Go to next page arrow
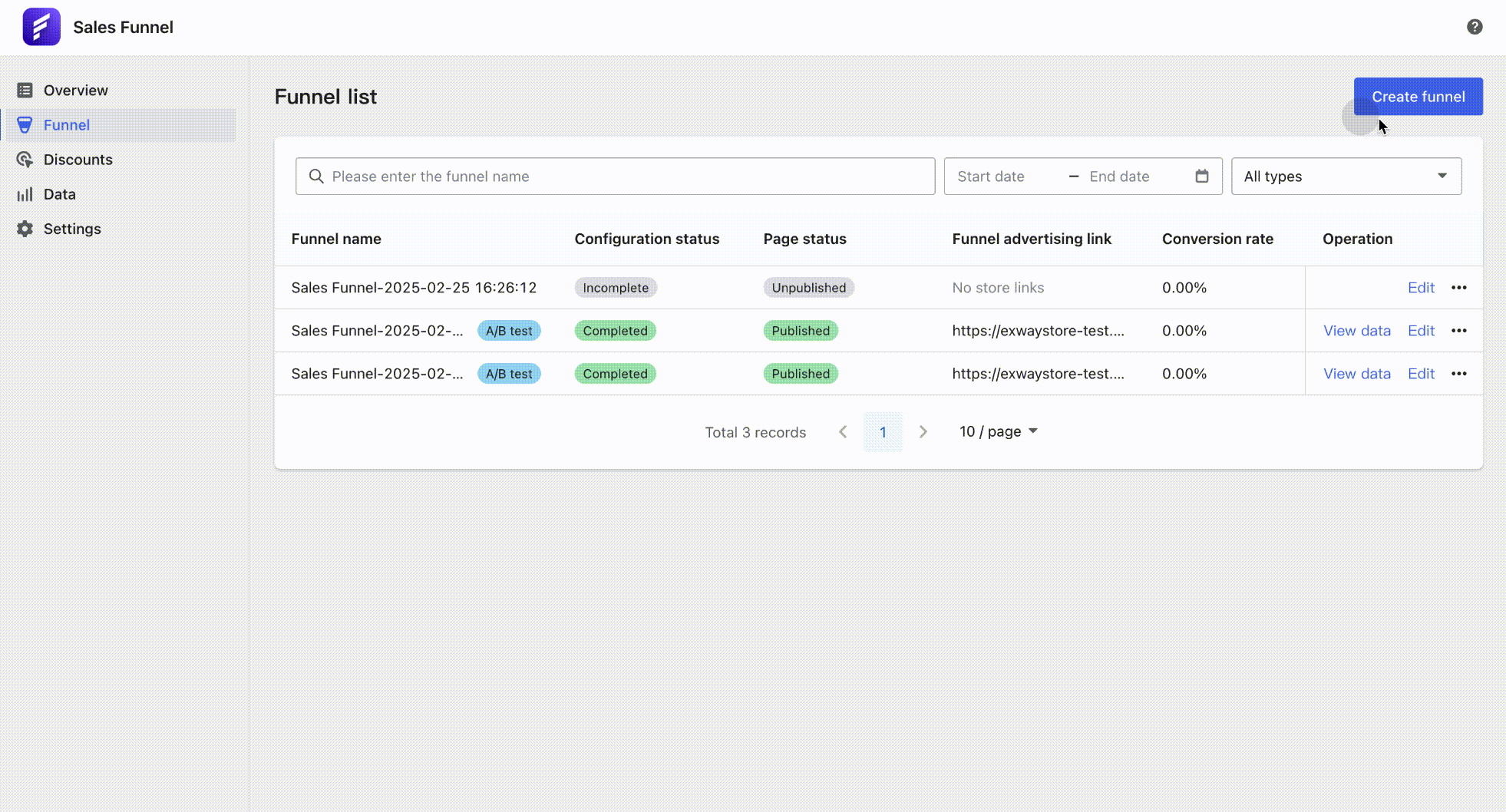The width and height of the screenshot is (1506, 812). (x=923, y=432)
